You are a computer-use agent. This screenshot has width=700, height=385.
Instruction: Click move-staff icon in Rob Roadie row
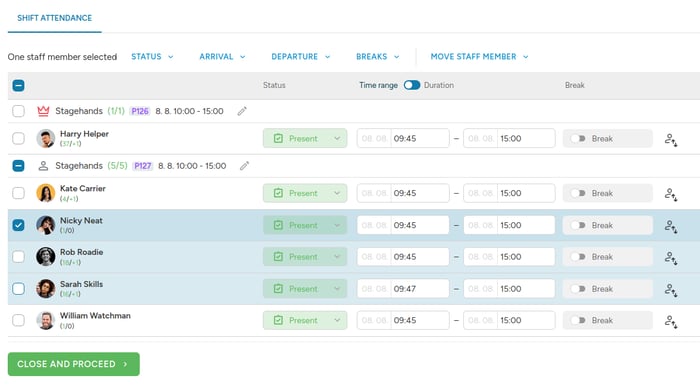click(x=671, y=258)
